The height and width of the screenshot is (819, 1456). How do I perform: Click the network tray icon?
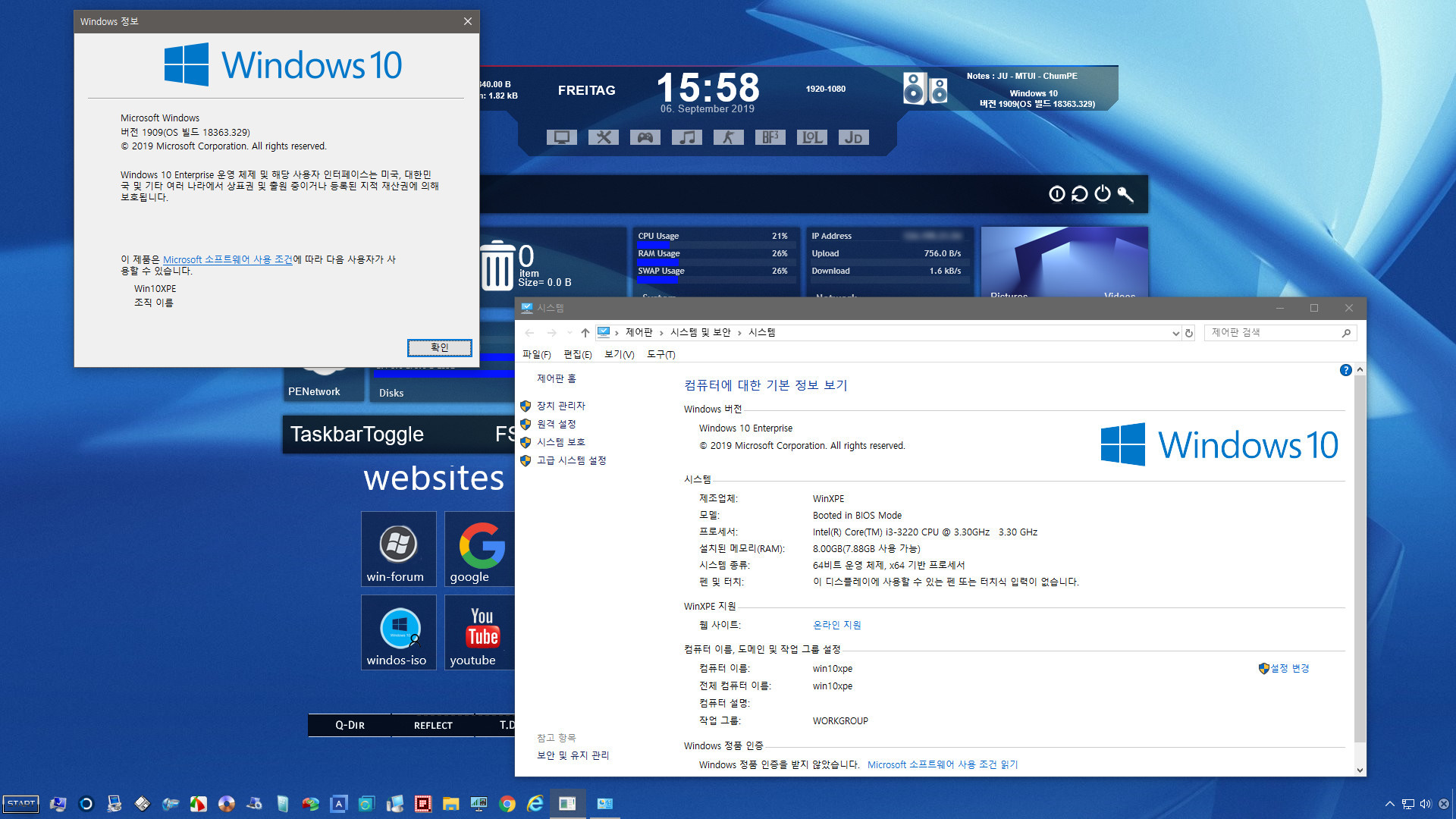[x=1407, y=804]
